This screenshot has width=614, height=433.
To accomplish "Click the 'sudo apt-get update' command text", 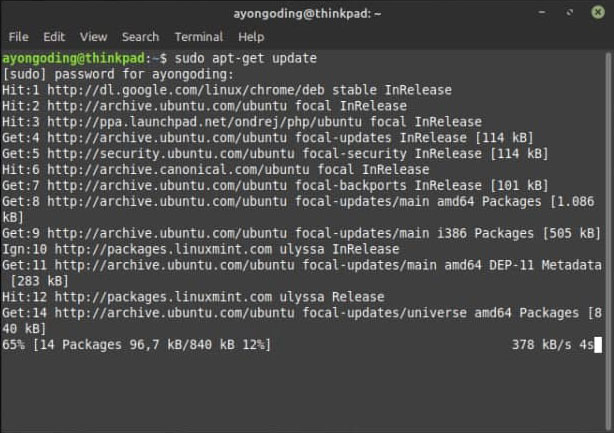I will [246, 58].
